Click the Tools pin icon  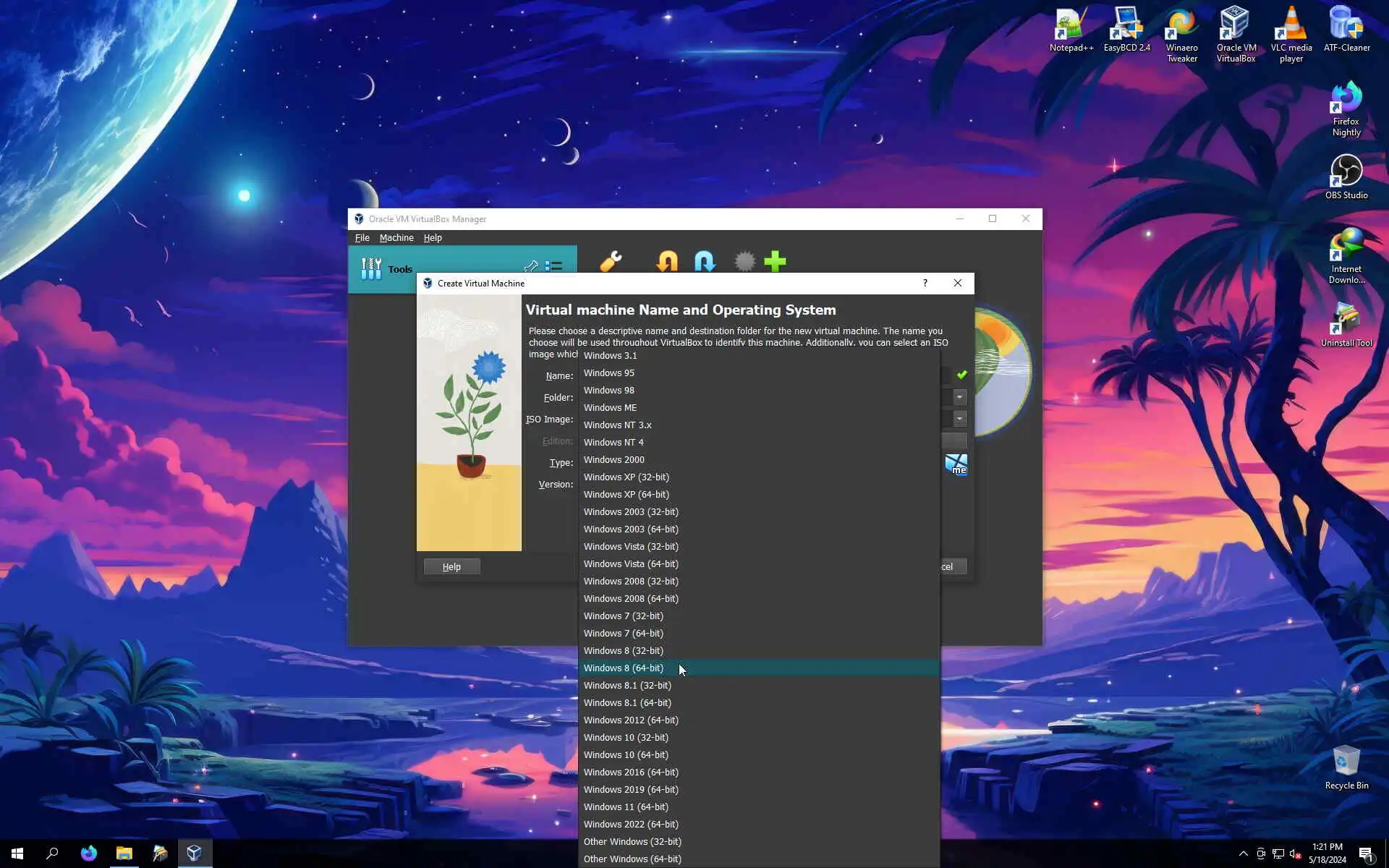pos(531,266)
